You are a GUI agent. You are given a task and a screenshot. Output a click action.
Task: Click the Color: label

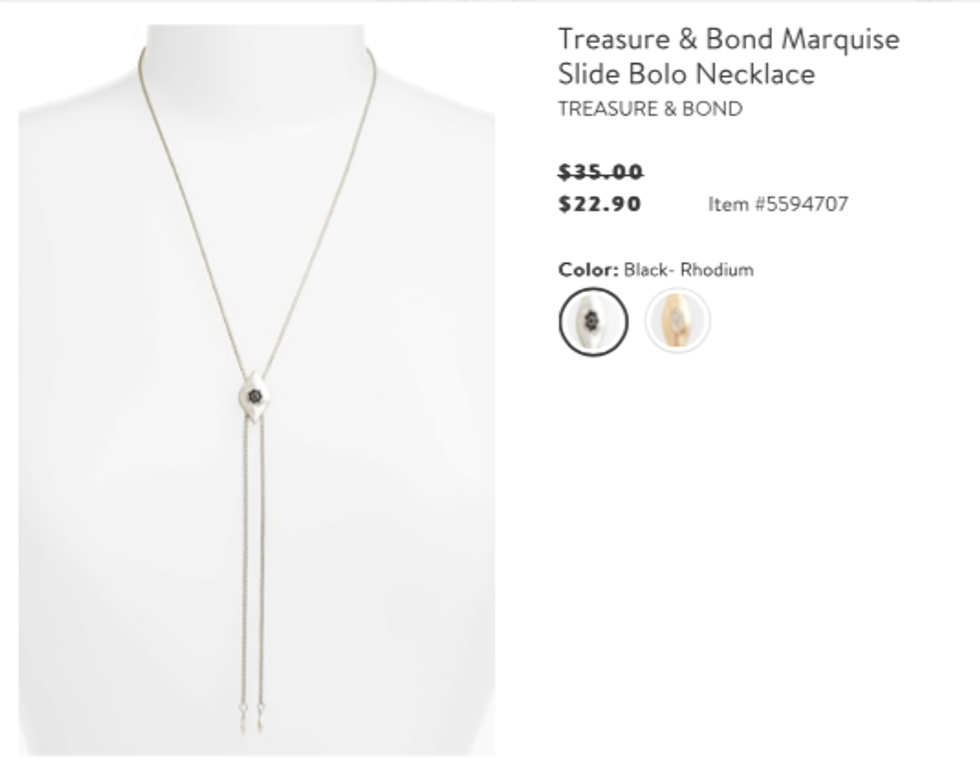(x=588, y=269)
